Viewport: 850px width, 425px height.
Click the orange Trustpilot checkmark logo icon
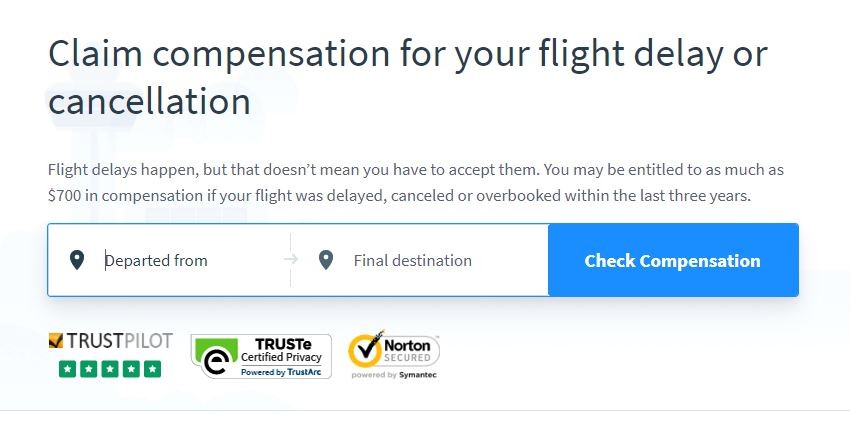pyautogui.click(x=56, y=340)
